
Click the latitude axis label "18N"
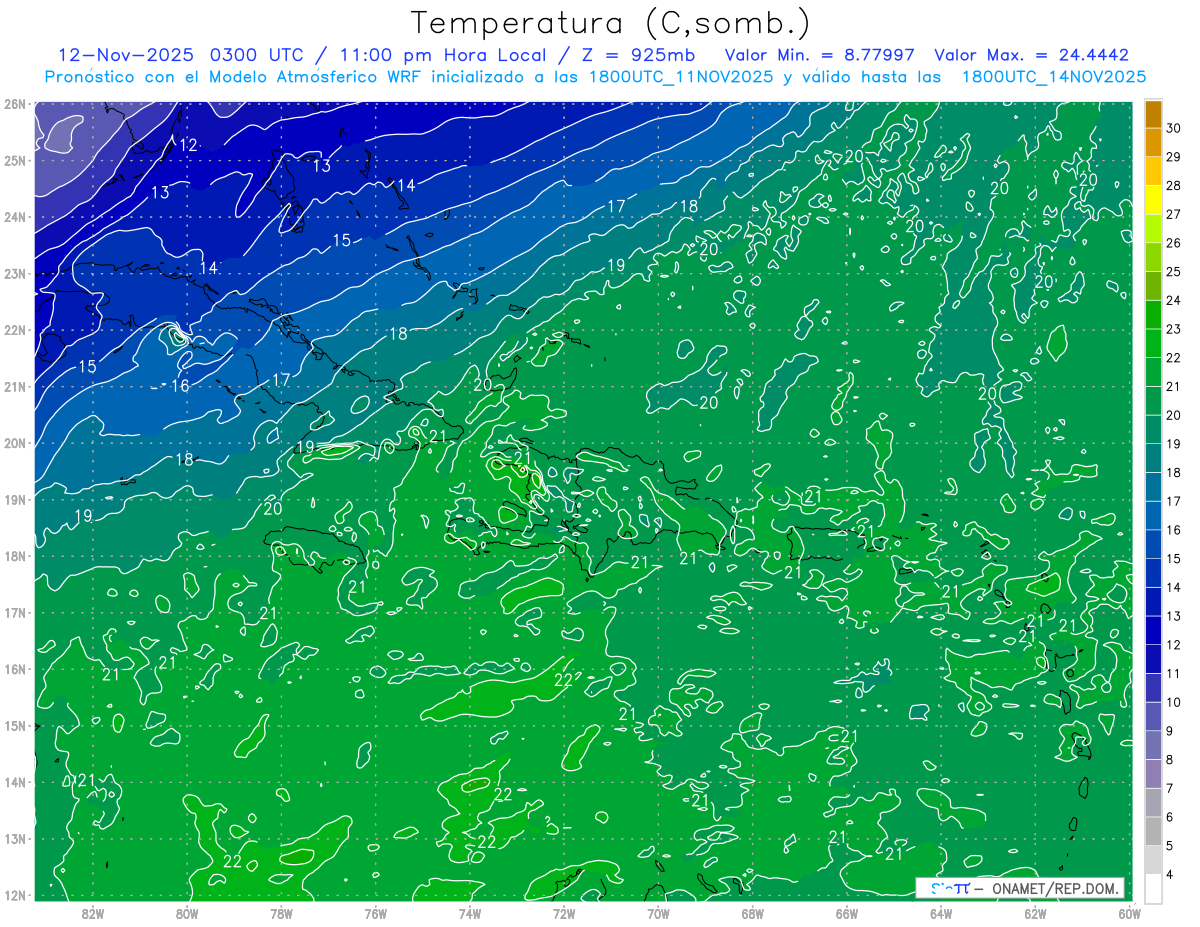[15, 556]
